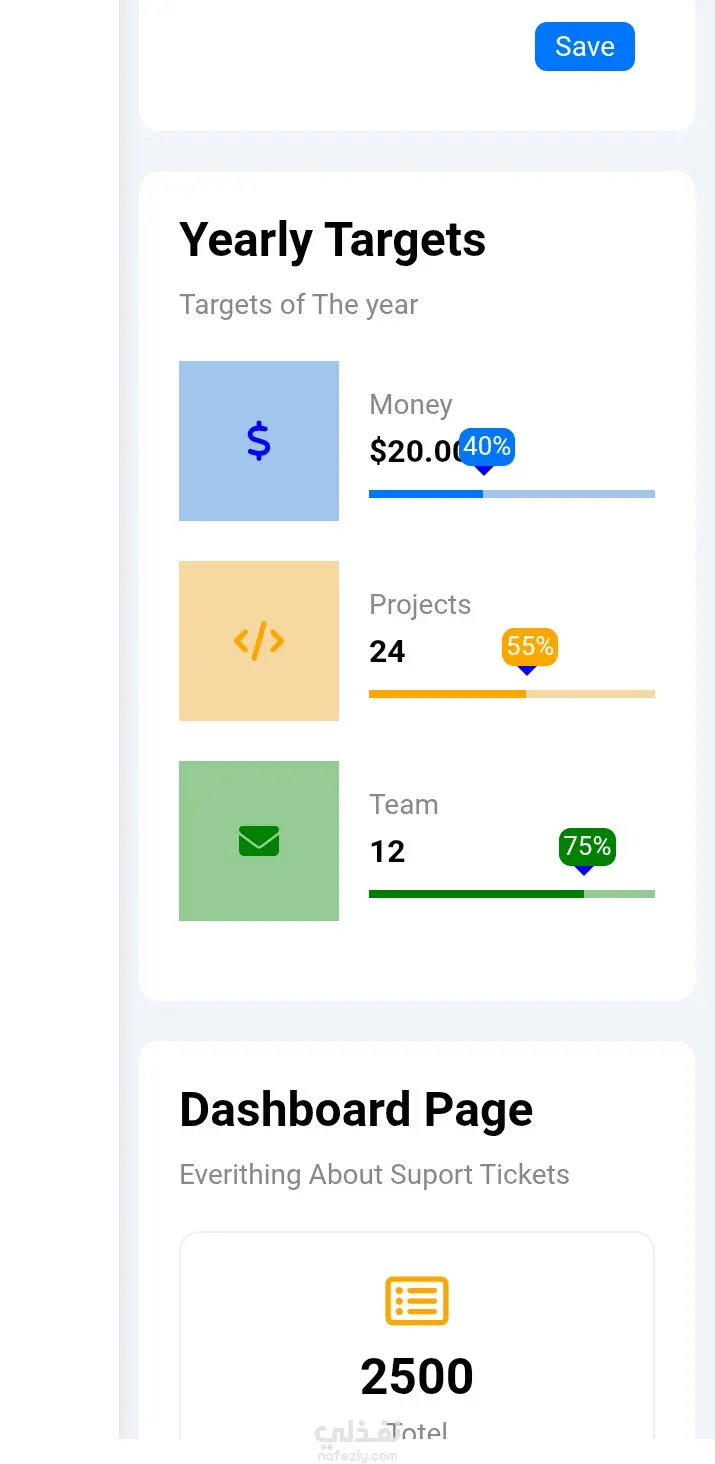This screenshot has height=1464, width=715.
Task: Click the Money label text
Action: [x=411, y=405]
